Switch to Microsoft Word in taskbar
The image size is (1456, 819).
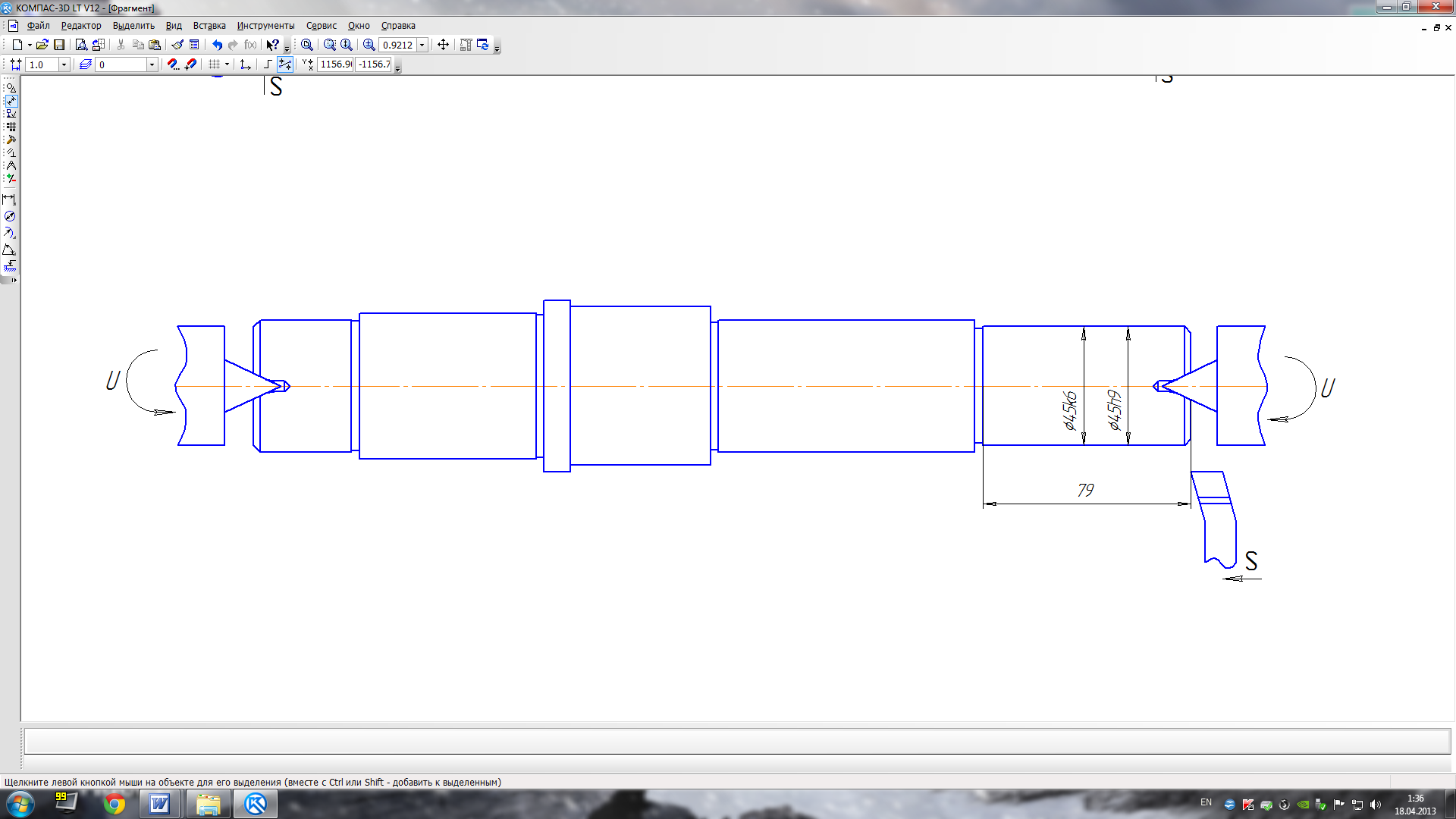[x=159, y=804]
